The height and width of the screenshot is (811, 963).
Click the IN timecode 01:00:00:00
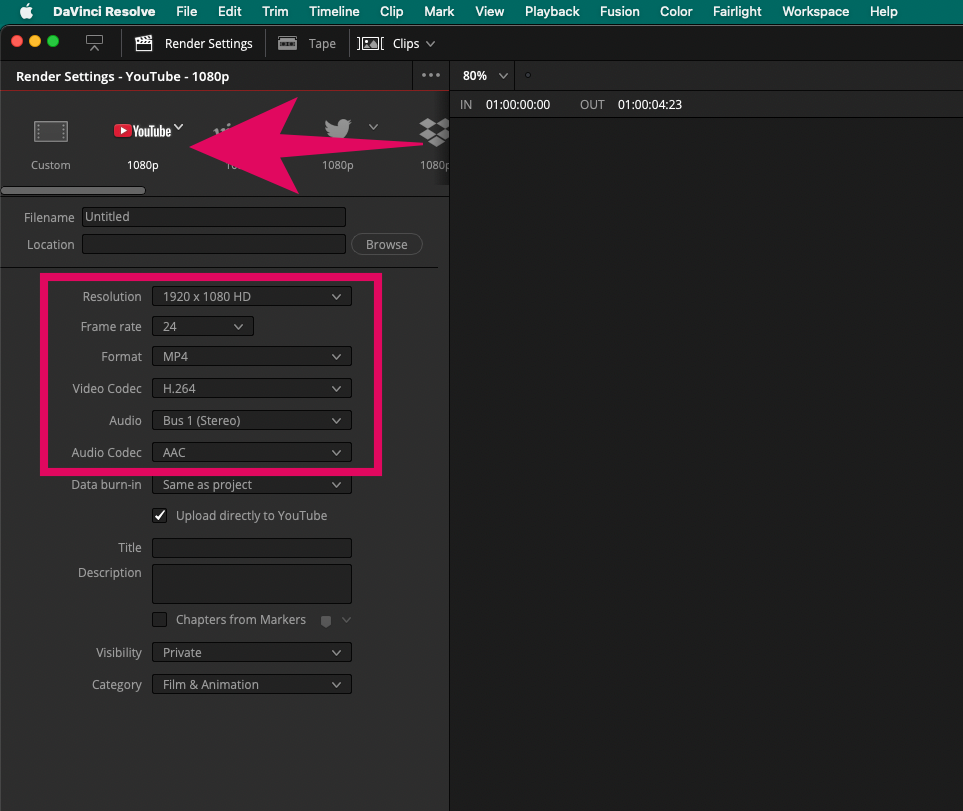tap(518, 105)
